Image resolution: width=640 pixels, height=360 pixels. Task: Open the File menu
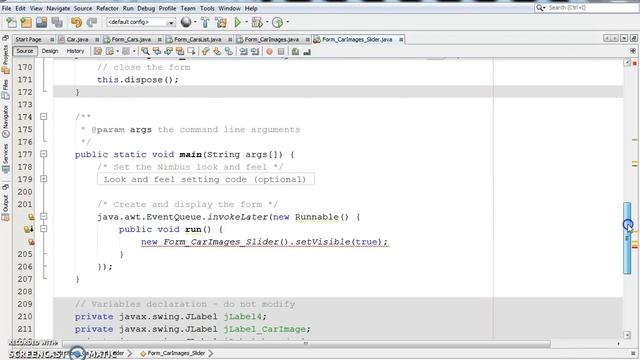coord(7,8)
